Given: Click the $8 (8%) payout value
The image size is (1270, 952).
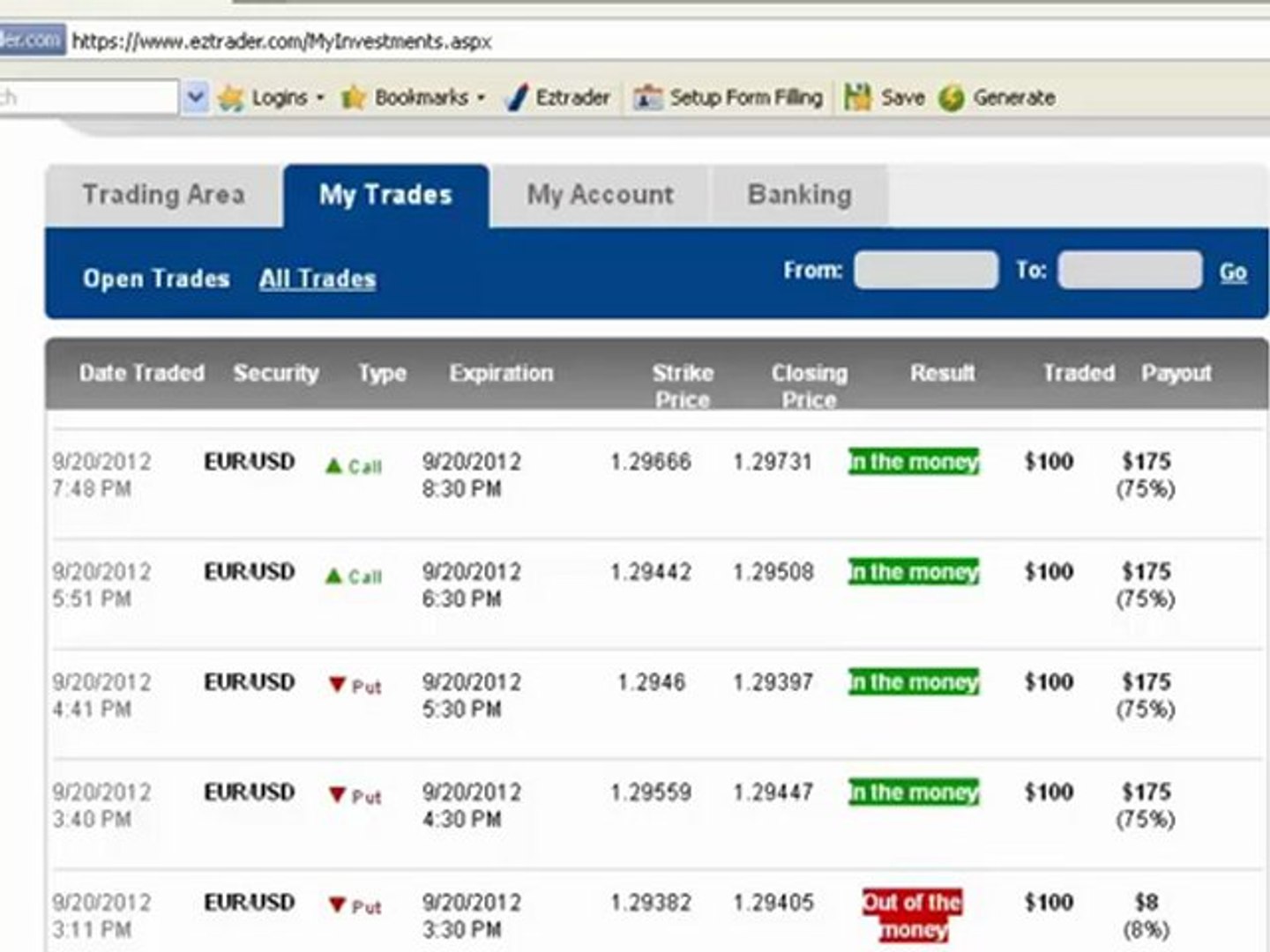Looking at the screenshot, I should point(1147,916).
